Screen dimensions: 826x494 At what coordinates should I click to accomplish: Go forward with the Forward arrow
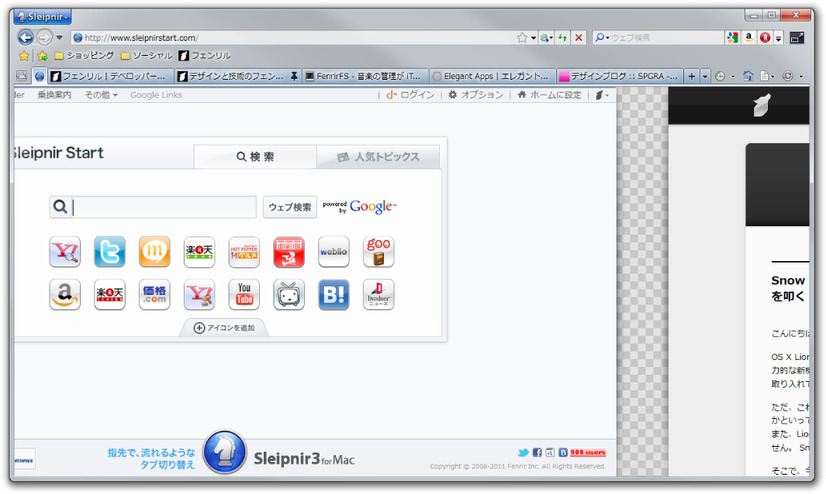44,37
